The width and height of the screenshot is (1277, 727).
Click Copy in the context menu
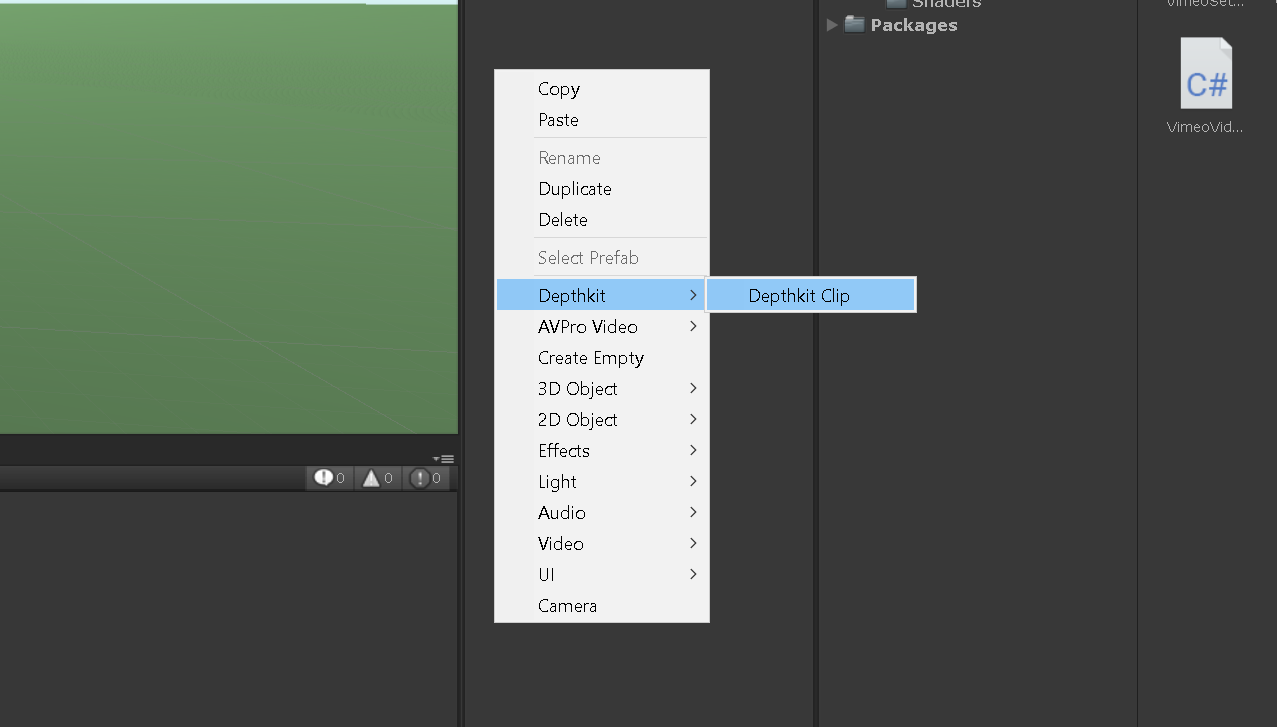[x=558, y=89]
